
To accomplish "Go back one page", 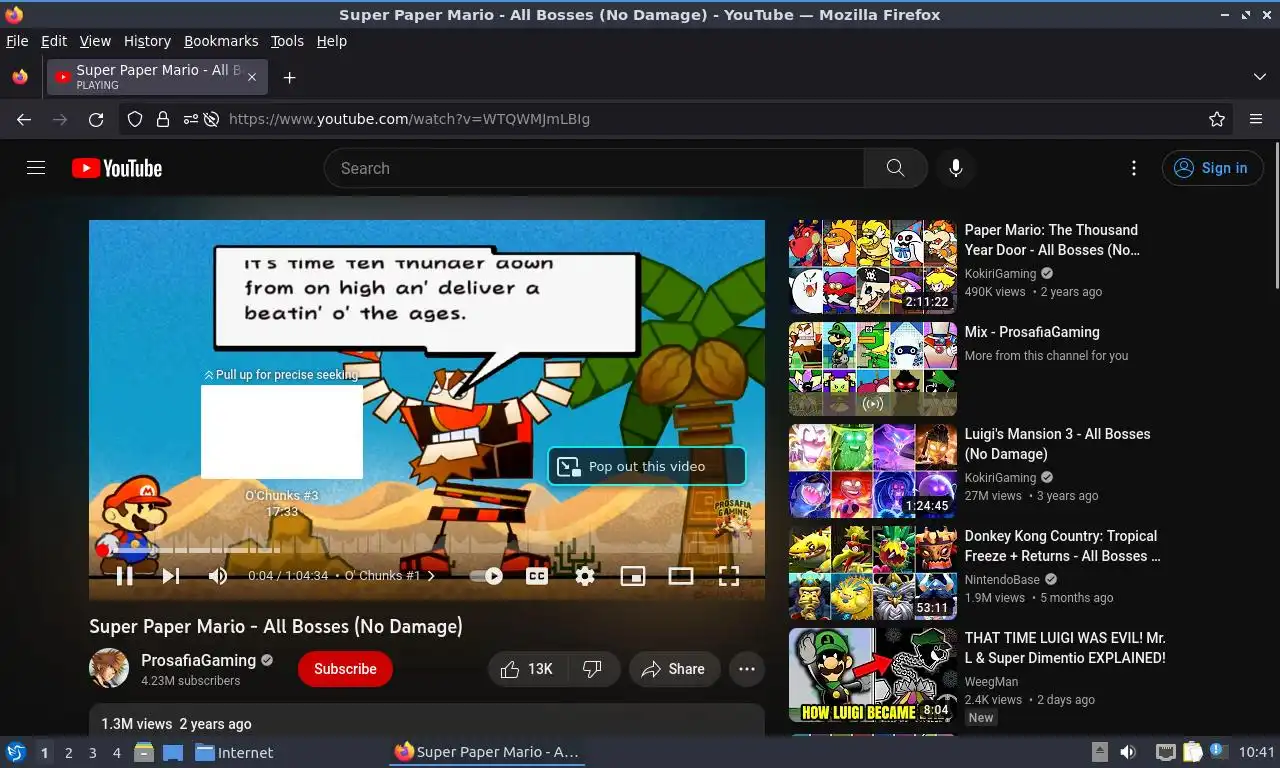I will (x=24, y=119).
